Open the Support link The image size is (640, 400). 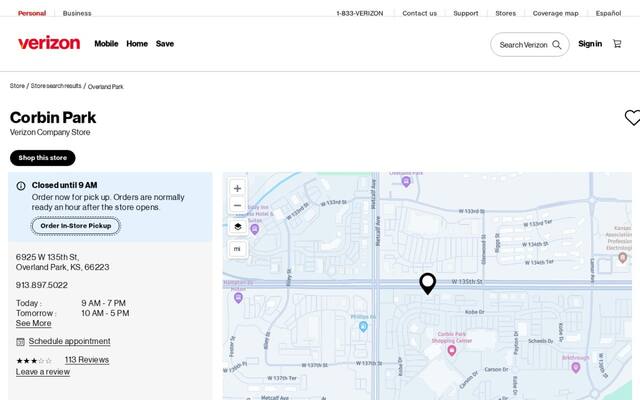click(466, 13)
